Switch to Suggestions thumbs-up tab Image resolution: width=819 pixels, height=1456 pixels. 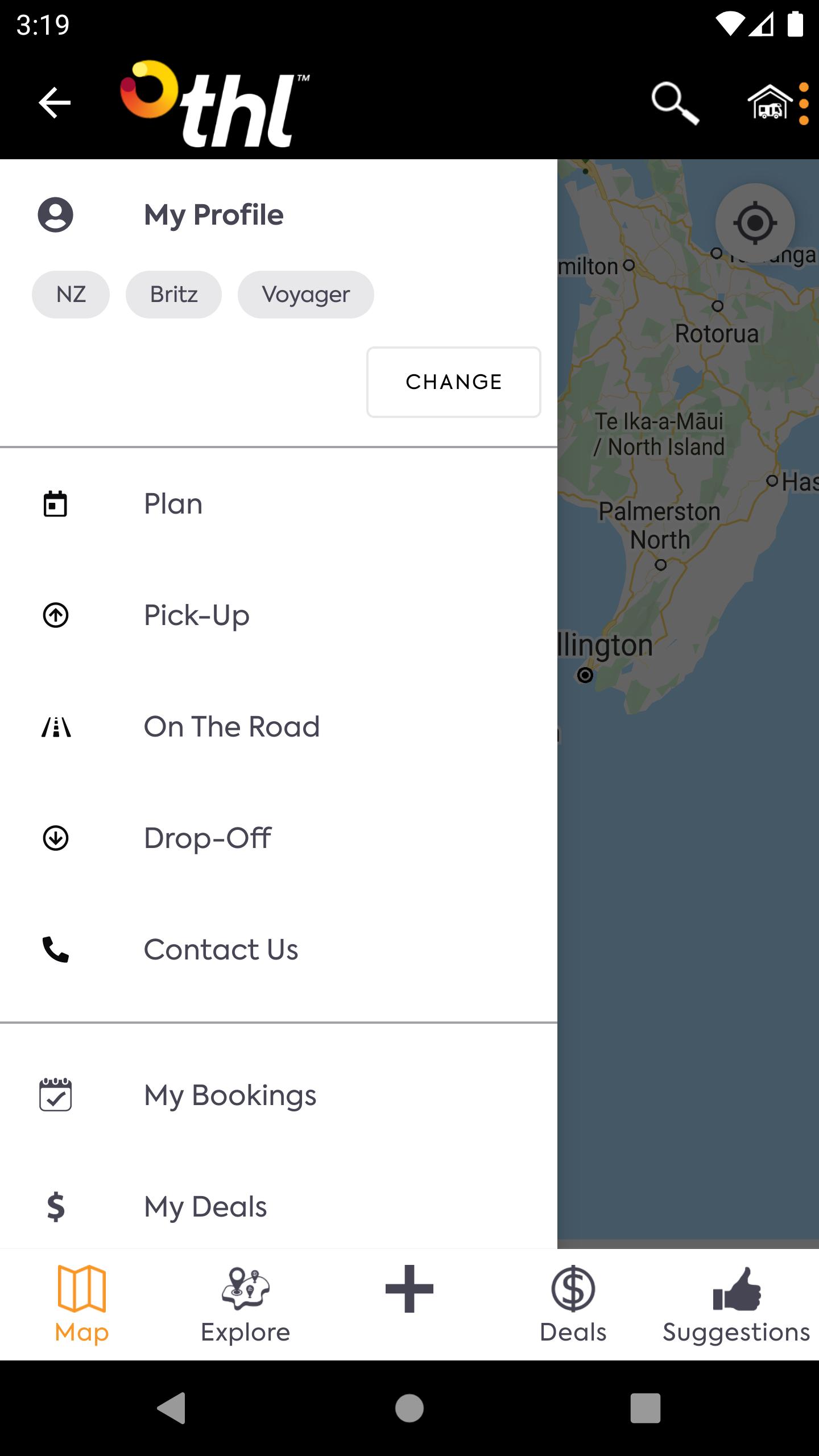[737, 1305]
